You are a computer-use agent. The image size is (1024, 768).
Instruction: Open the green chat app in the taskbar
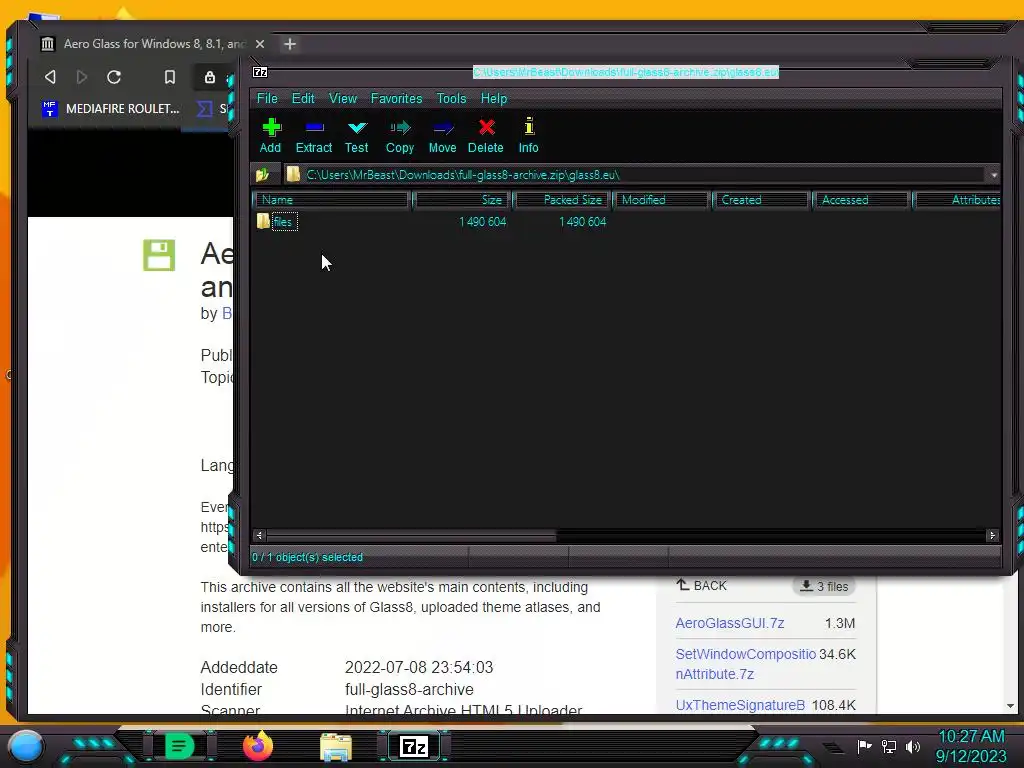(179, 746)
